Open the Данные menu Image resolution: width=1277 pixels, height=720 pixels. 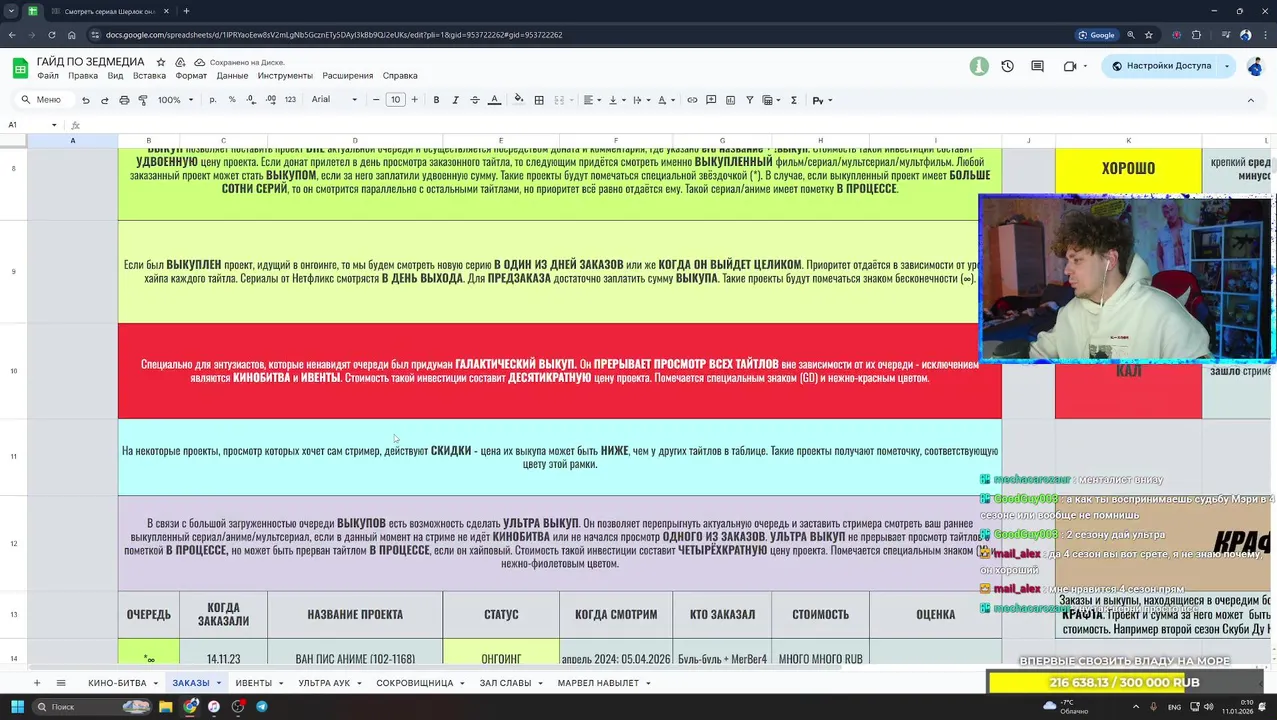pyautogui.click(x=232, y=76)
